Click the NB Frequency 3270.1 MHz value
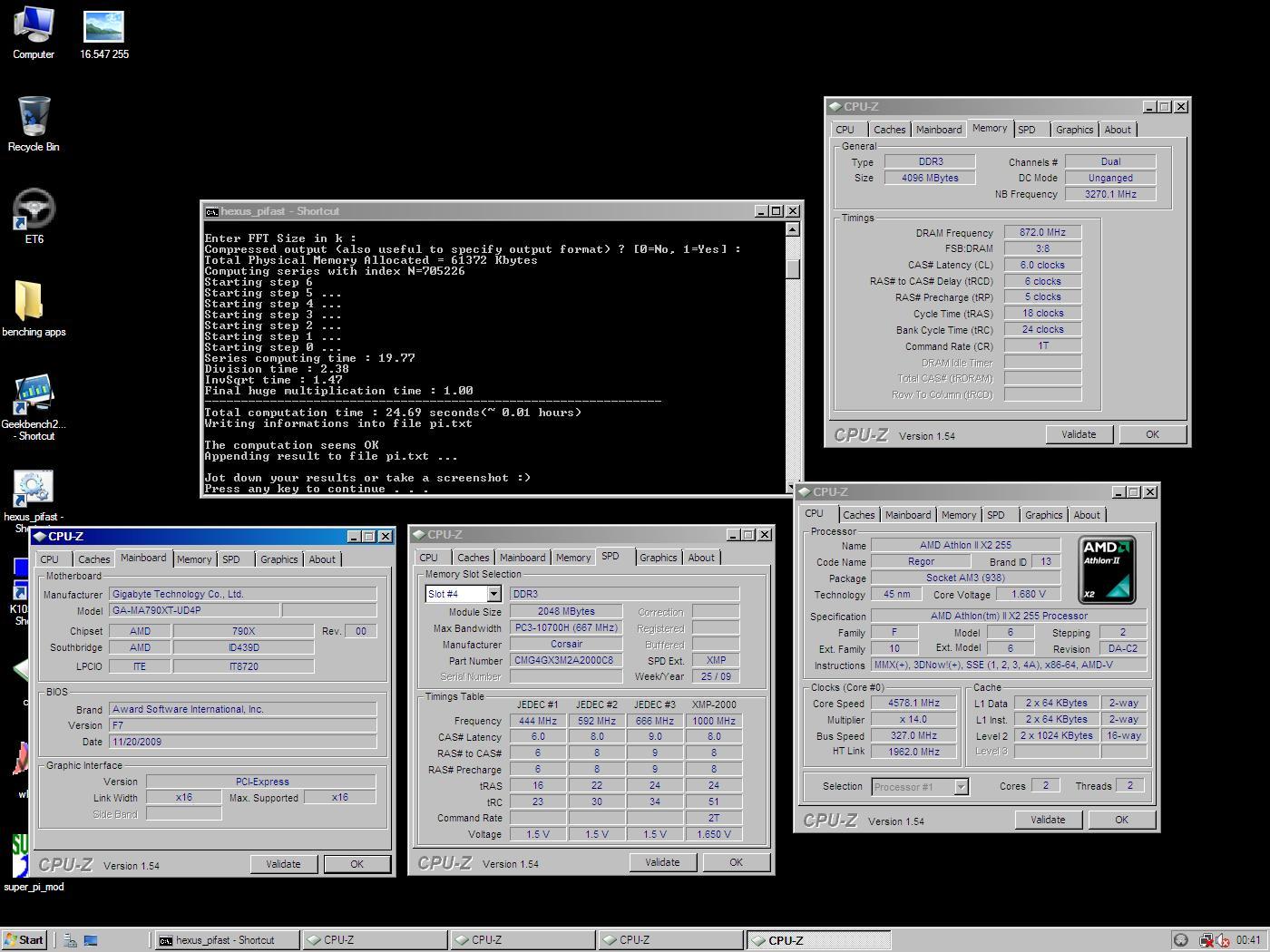Image resolution: width=1270 pixels, height=952 pixels. pyautogui.click(x=1110, y=194)
